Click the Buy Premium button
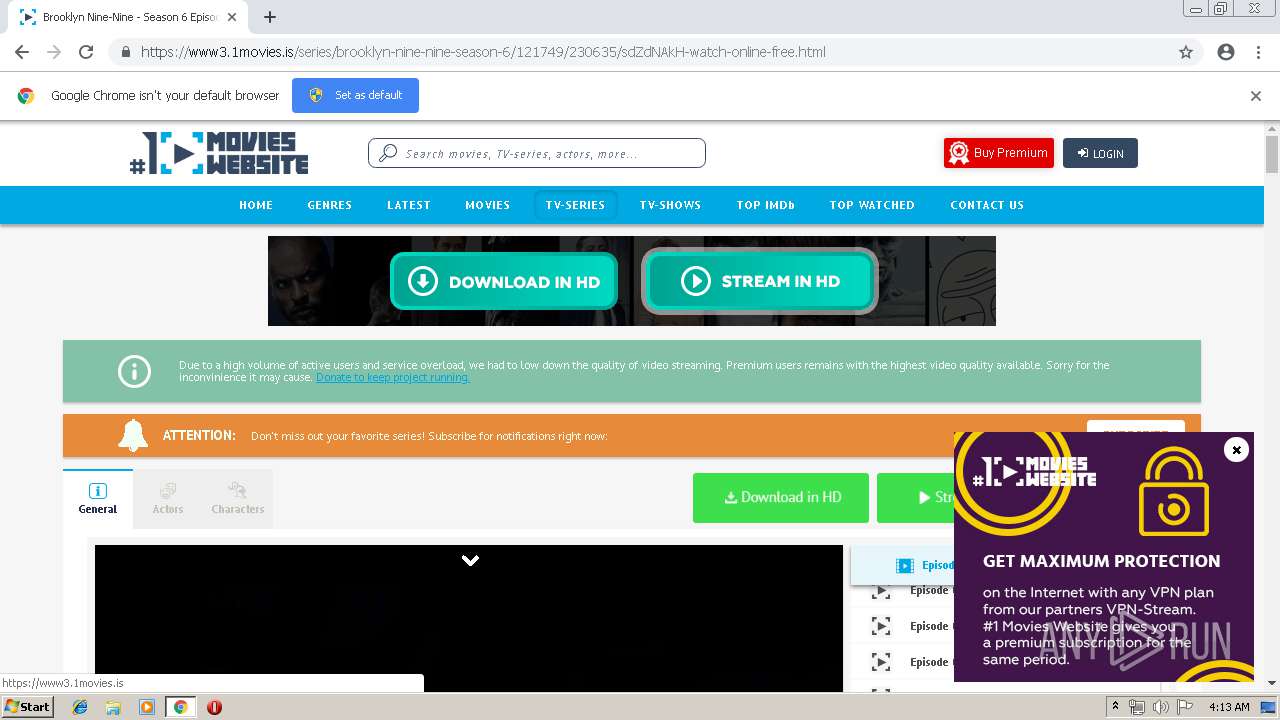 pos(999,153)
